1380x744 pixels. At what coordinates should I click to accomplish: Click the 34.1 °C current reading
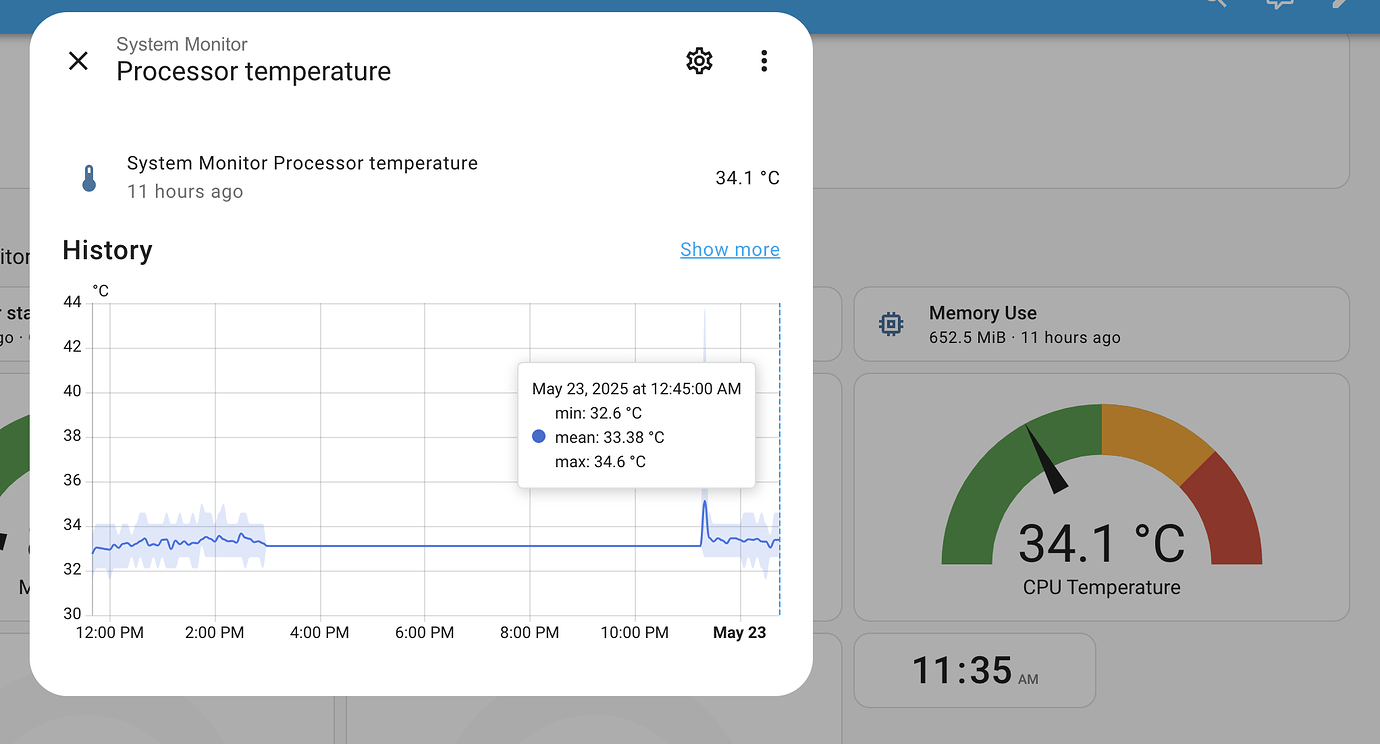coord(747,177)
